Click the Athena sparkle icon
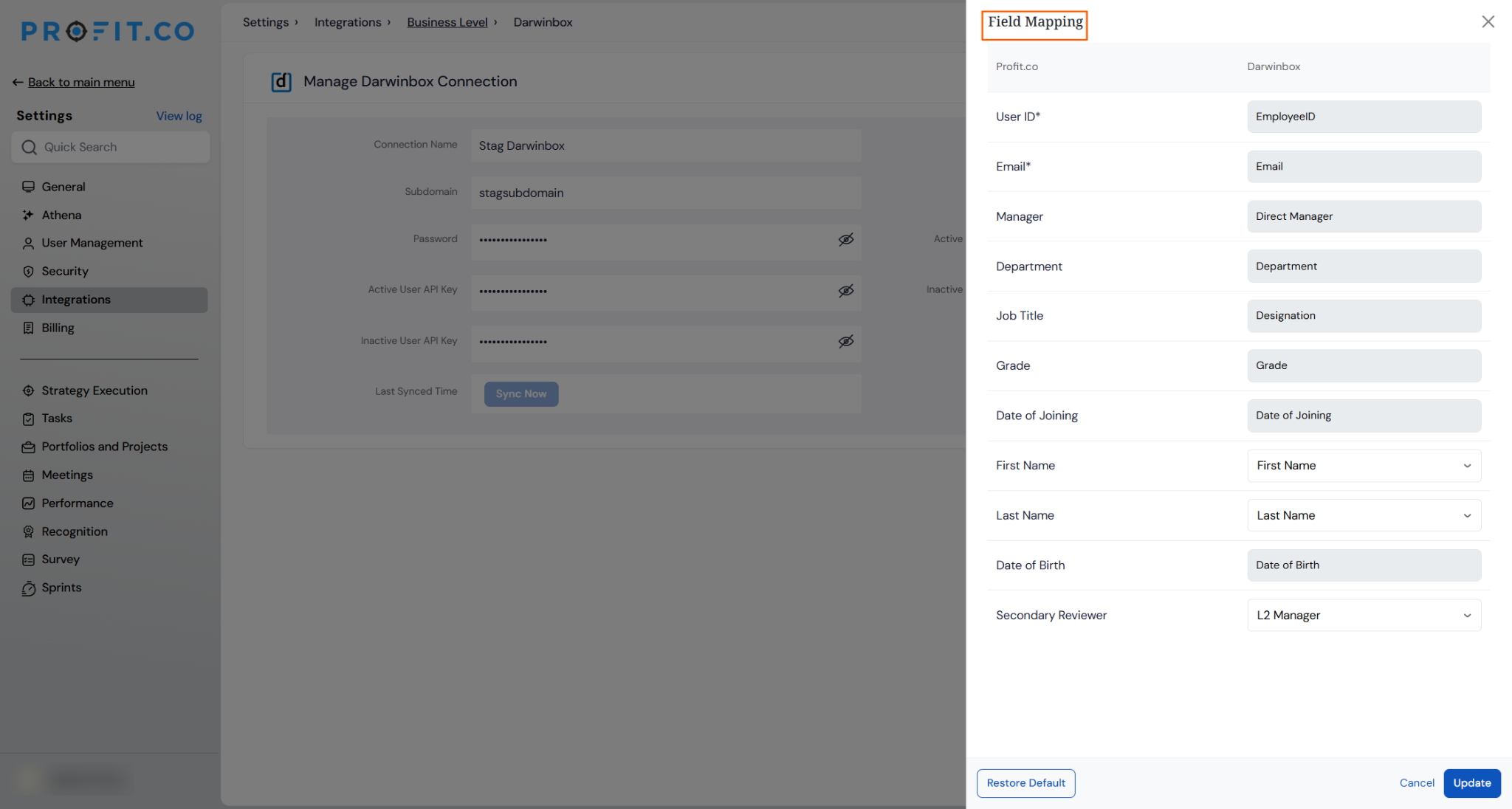 (x=28, y=215)
